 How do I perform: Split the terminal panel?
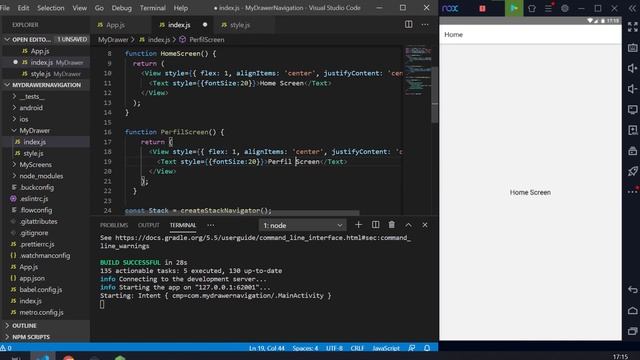point(376,225)
